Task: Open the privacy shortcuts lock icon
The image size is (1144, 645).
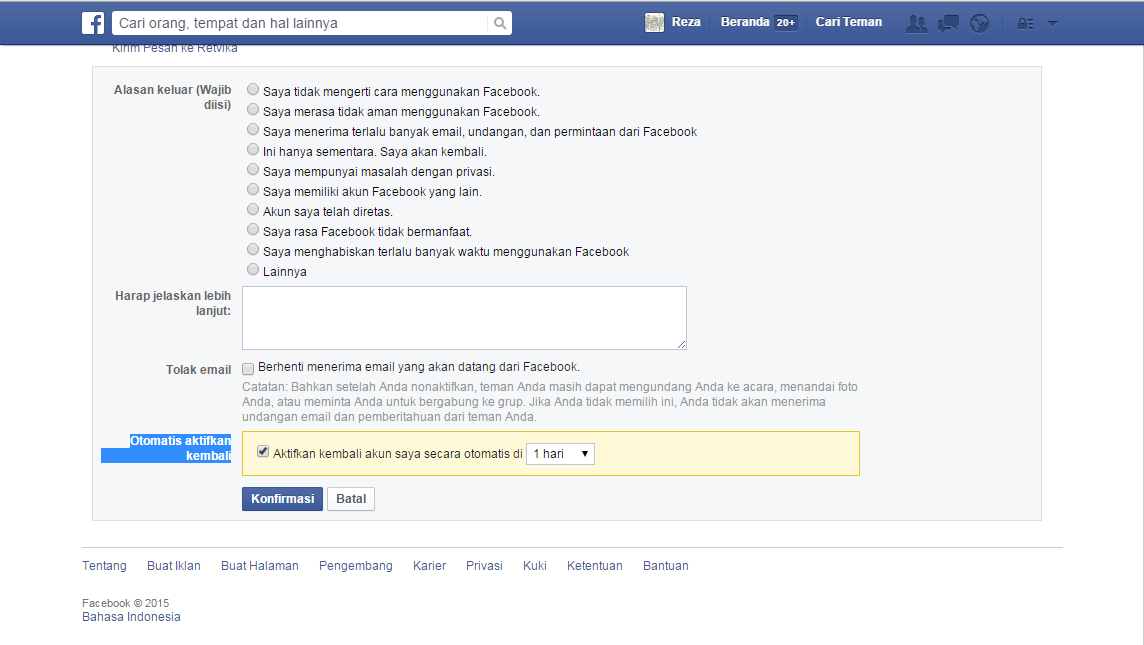Action: pyautogui.click(x=1025, y=23)
